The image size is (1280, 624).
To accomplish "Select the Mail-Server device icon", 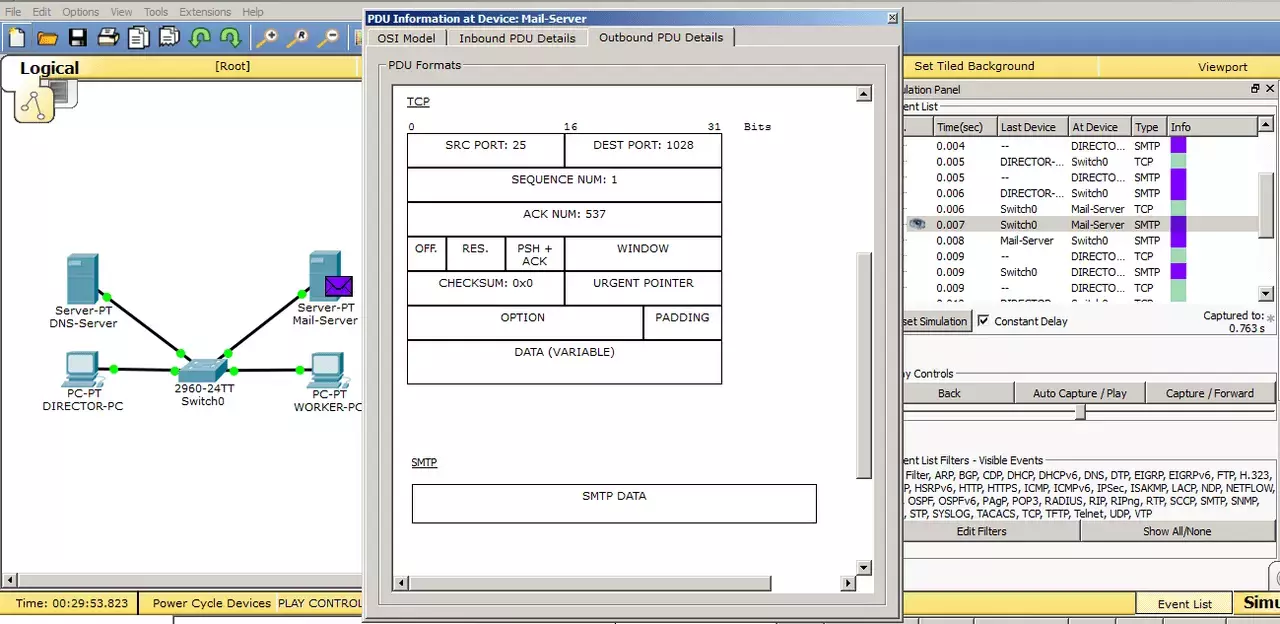I will pos(324,276).
